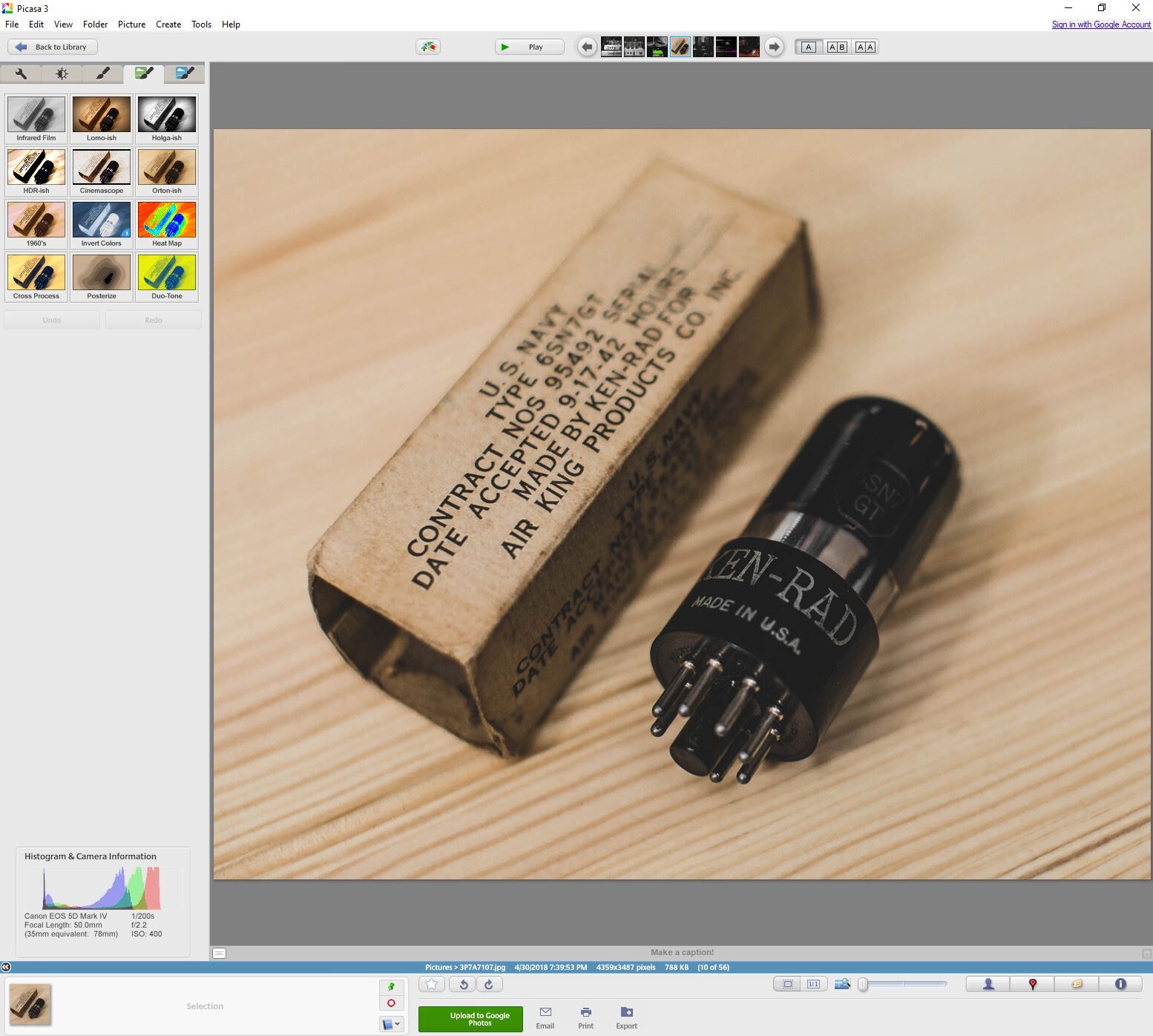The height and width of the screenshot is (1036, 1153).
Task: Open the blue paintbrush effects tab
Action: pos(184,73)
